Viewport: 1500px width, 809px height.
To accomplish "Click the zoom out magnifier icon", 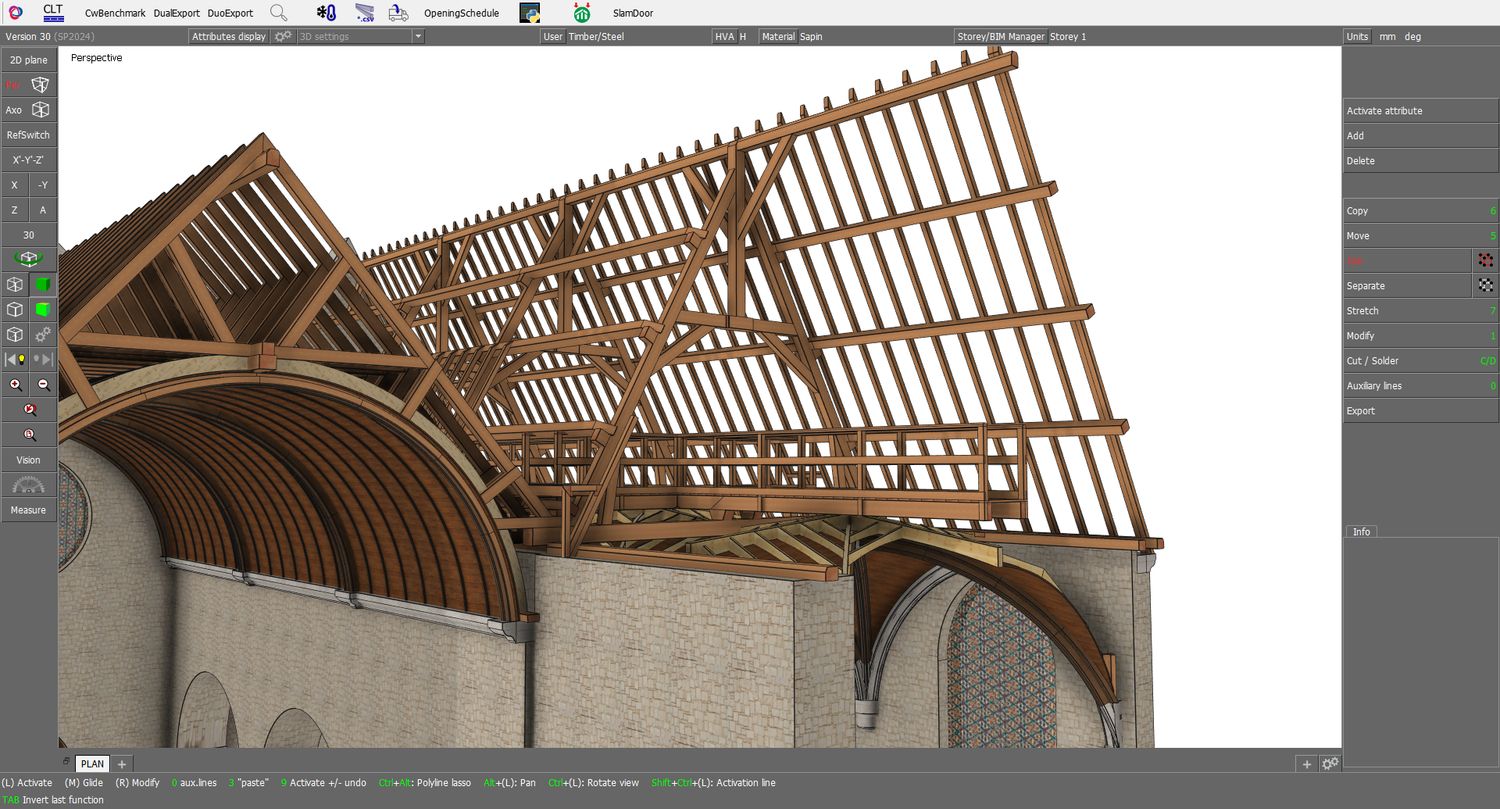I will coord(43,385).
